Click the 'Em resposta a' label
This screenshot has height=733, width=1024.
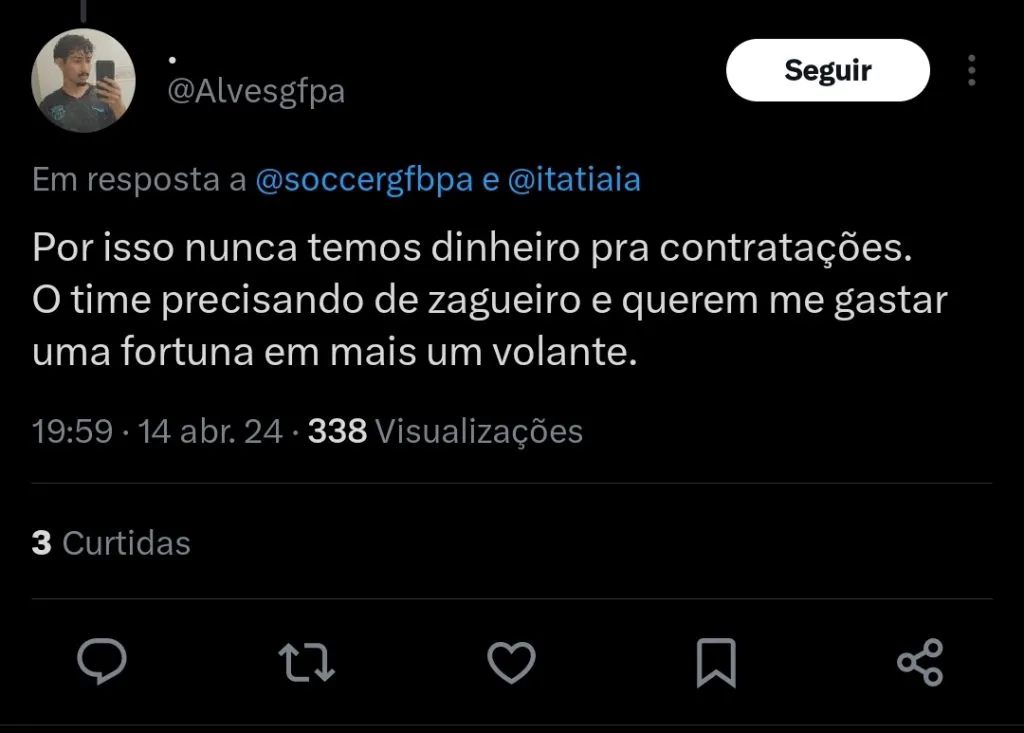[x=139, y=180]
